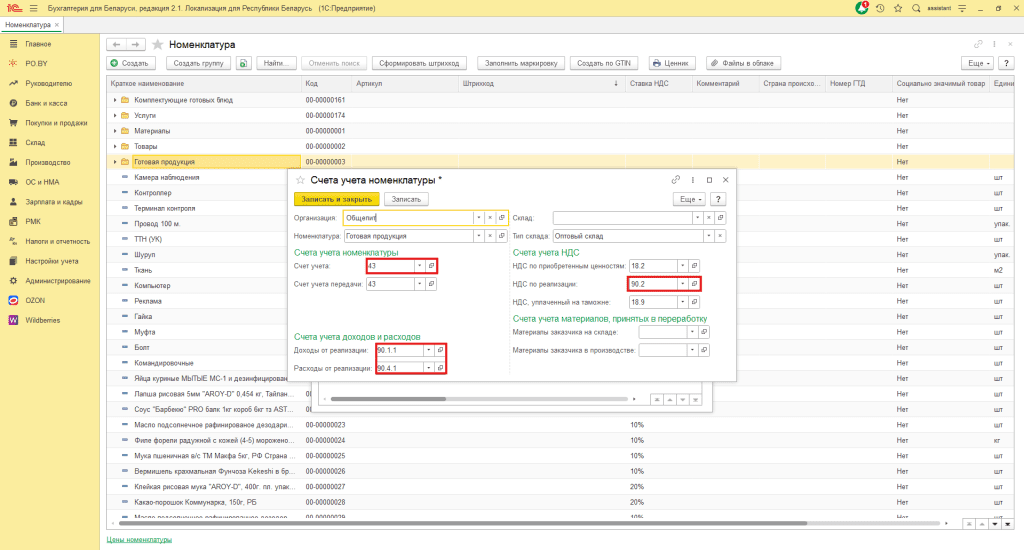Click the Материалы заказчика на складе field

(663, 332)
